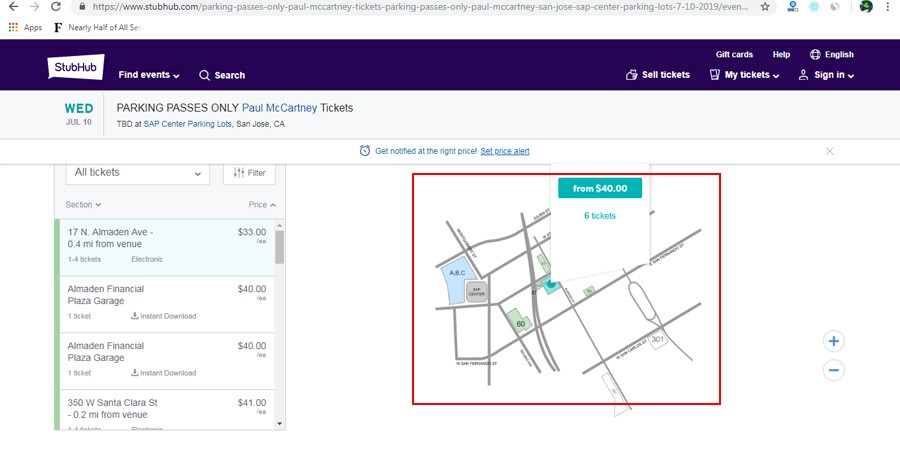The width and height of the screenshot is (900, 450).
Task: Open the Sign in menu
Action: pos(826,75)
